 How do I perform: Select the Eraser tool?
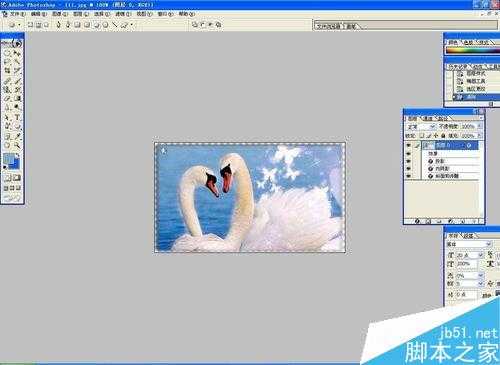7,98
